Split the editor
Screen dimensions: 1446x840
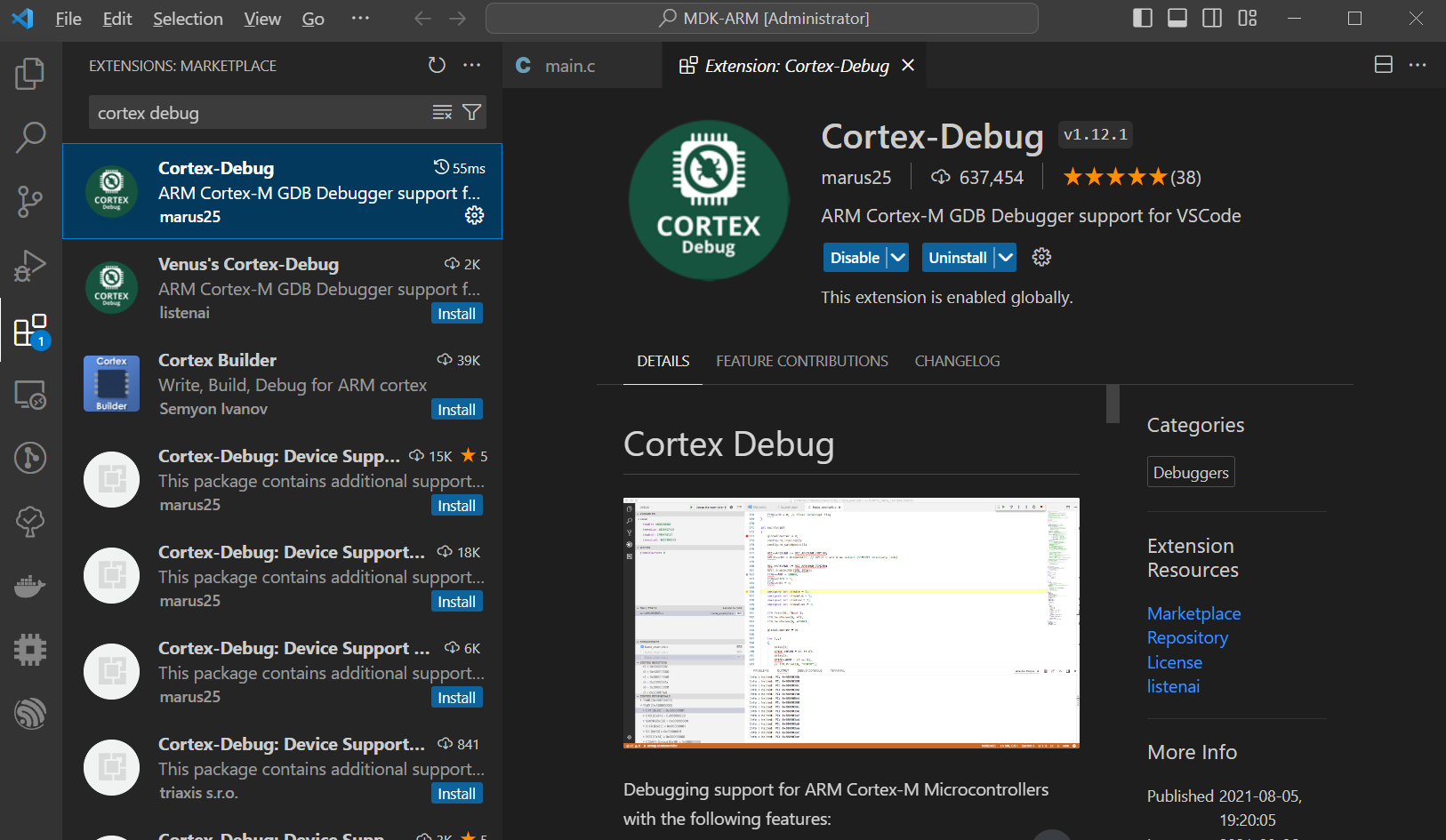click(1384, 65)
